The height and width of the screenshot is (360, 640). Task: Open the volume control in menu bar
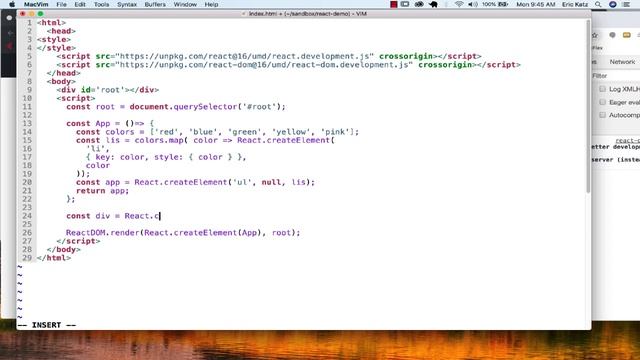click(473, 4)
